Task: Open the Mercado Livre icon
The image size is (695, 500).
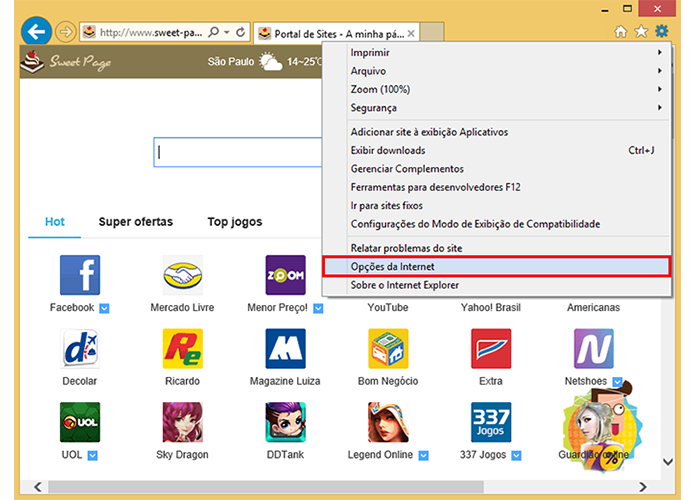Action: (183, 275)
